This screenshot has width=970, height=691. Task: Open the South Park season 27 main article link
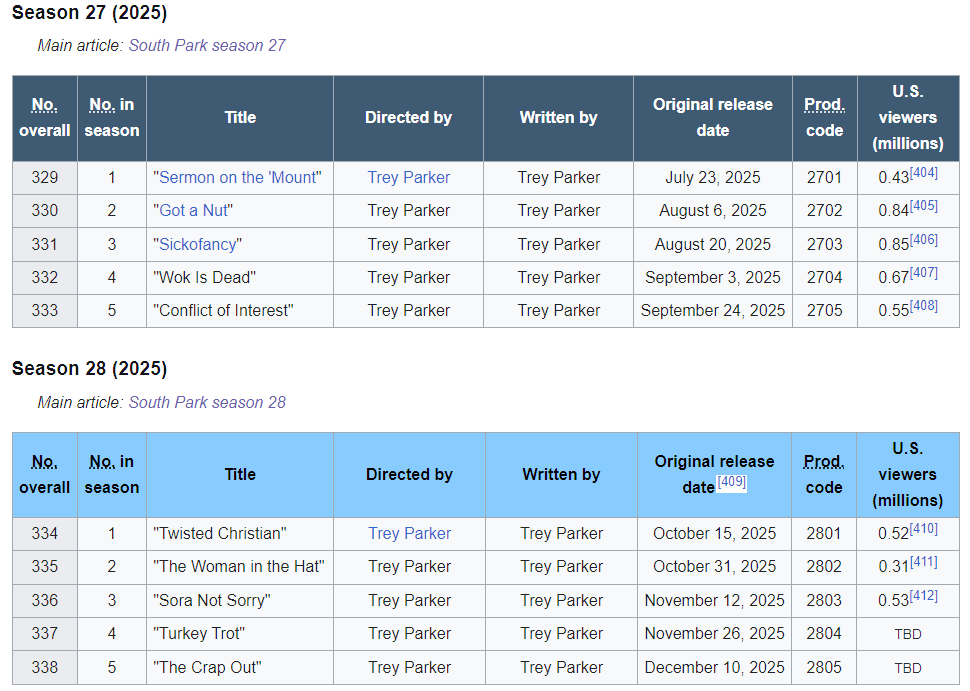pyautogui.click(x=207, y=46)
